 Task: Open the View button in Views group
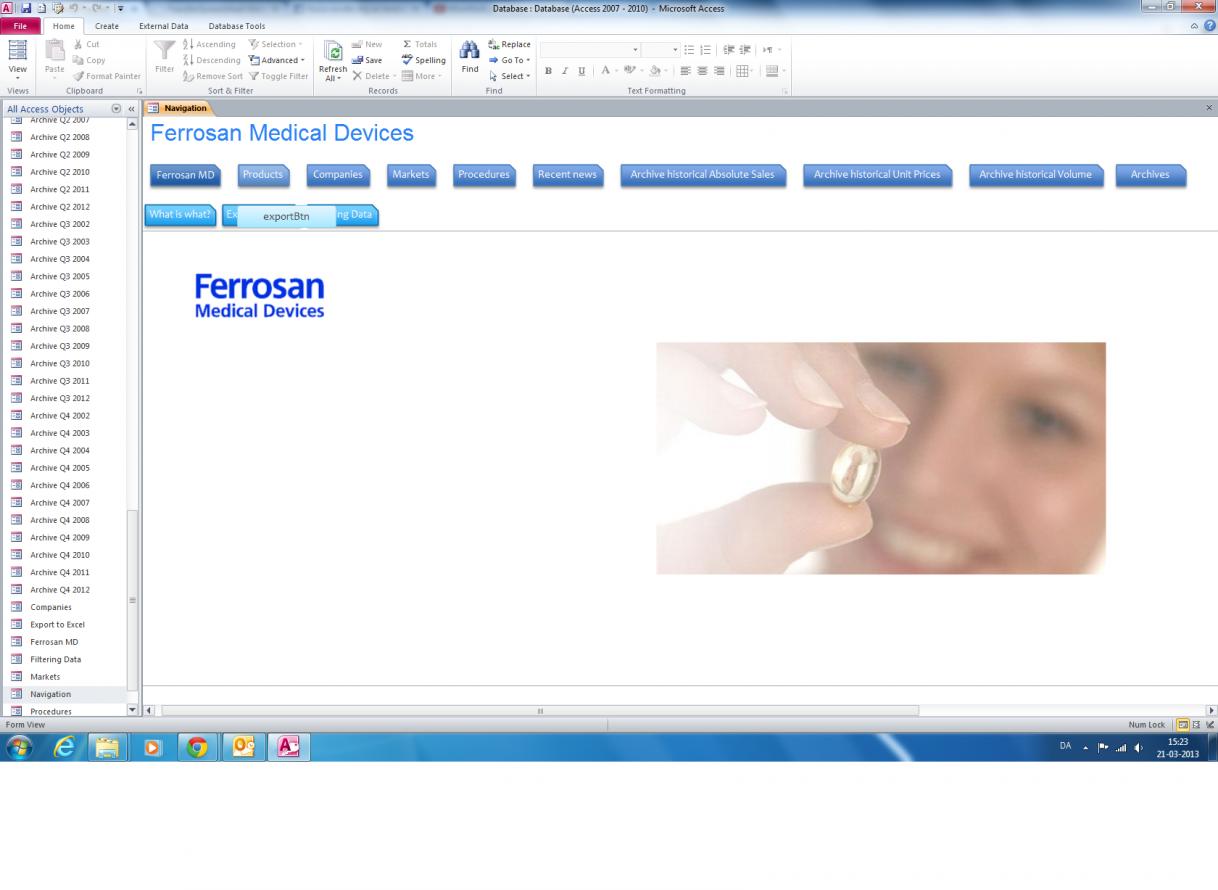point(18,60)
